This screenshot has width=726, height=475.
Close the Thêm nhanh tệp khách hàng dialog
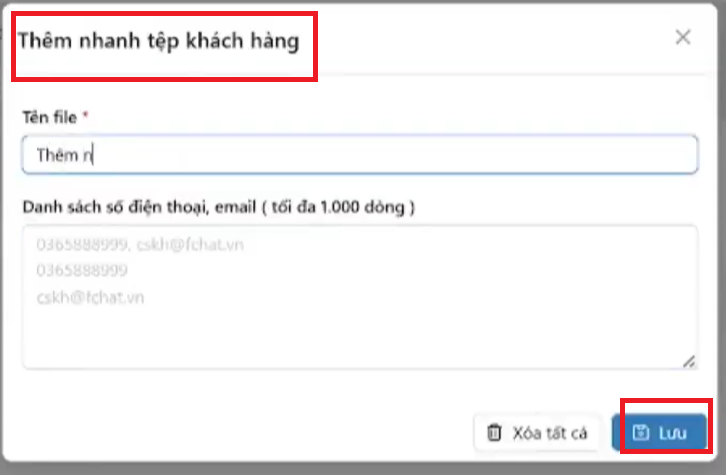coord(683,38)
